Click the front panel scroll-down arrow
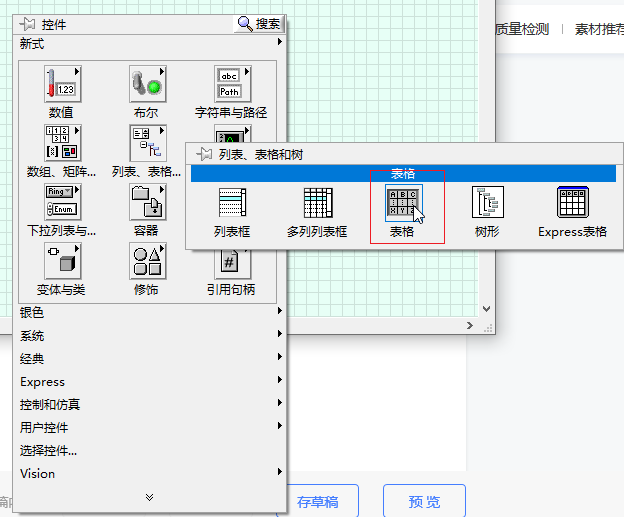 coord(486,309)
